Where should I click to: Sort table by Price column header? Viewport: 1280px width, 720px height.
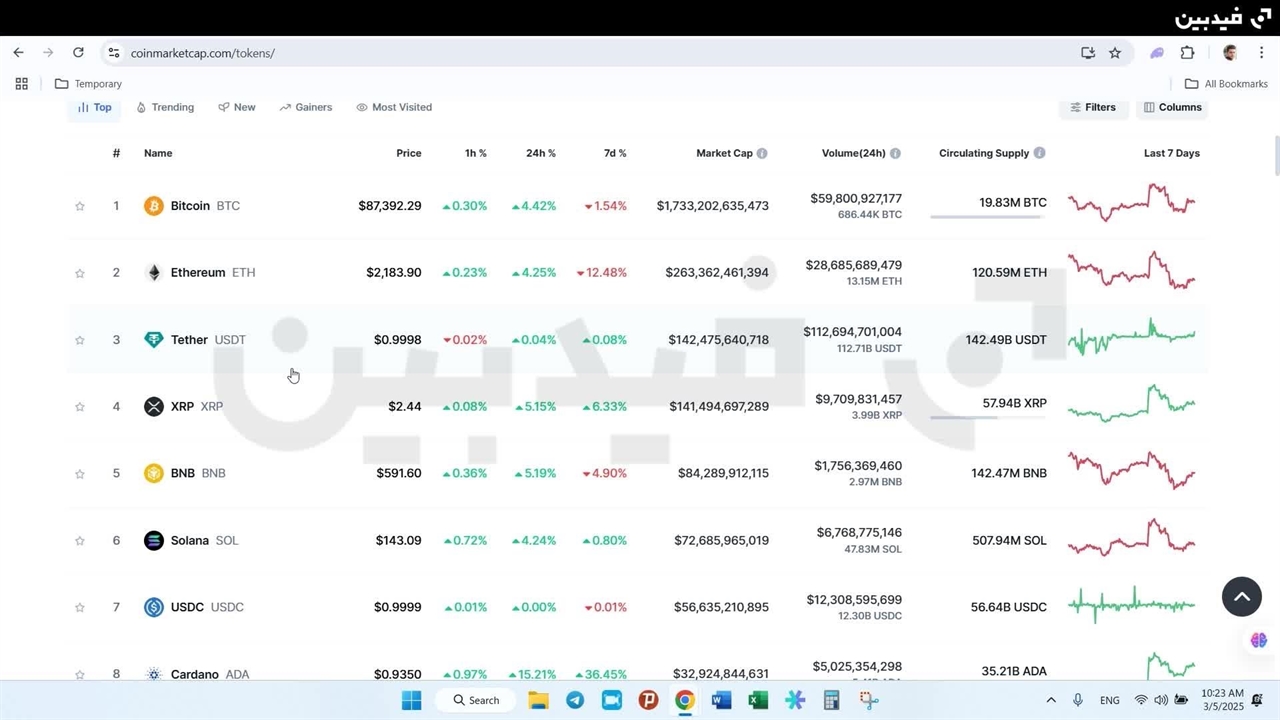[408, 154]
